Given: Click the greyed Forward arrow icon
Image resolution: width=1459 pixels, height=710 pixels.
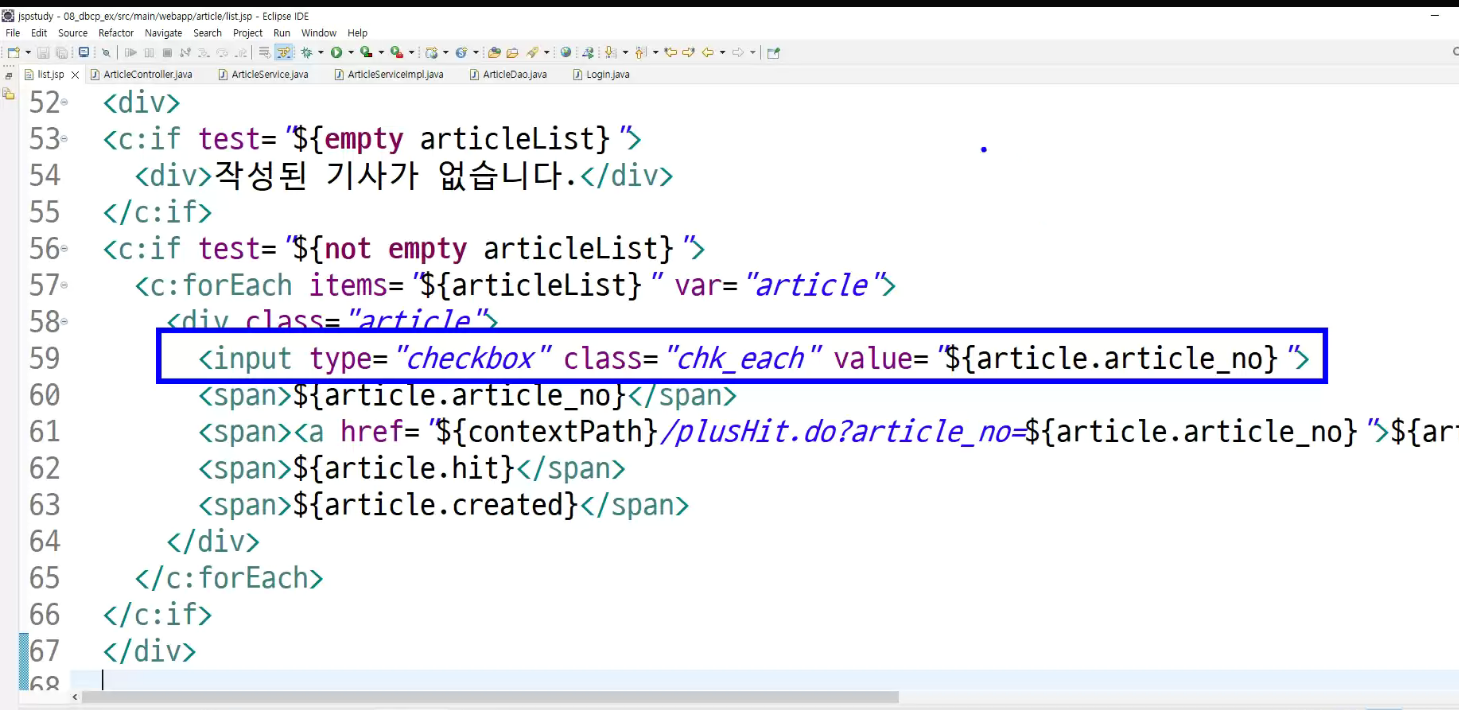Looking at the screenshot, I should click(738, 52).
